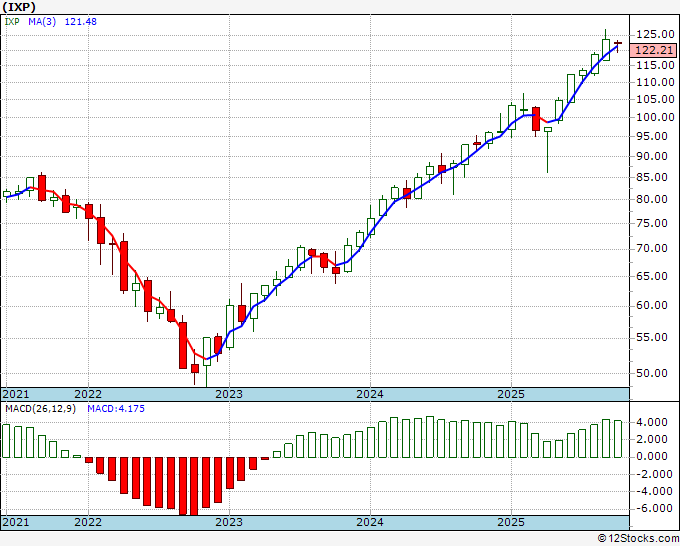Click 2022 on the price chart timeline
Viewport: 680px width, 546px height.
pyautogui.click(x=88, y=394)
